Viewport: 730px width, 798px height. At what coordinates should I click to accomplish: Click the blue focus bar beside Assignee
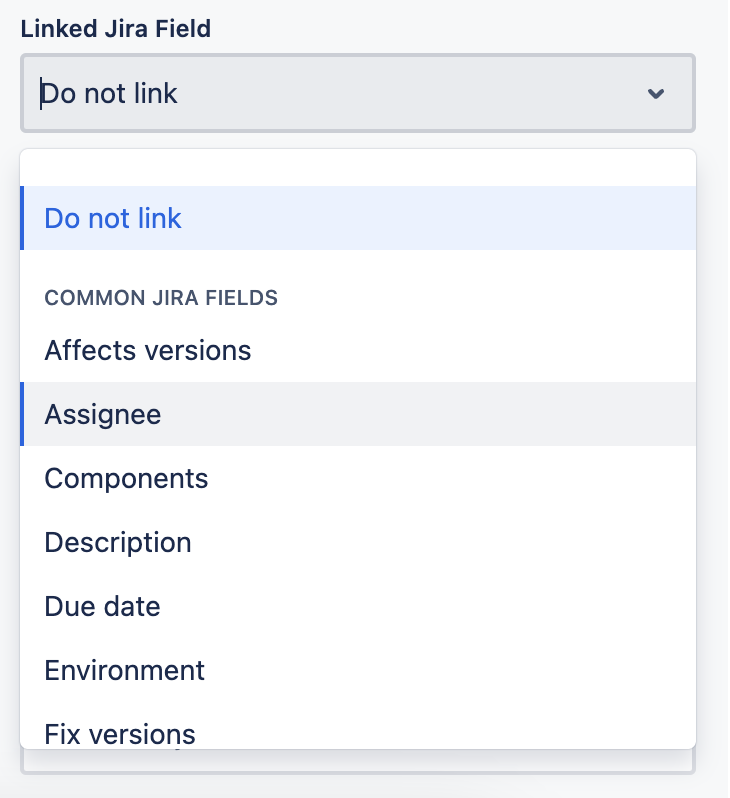(x=22, y=414)
